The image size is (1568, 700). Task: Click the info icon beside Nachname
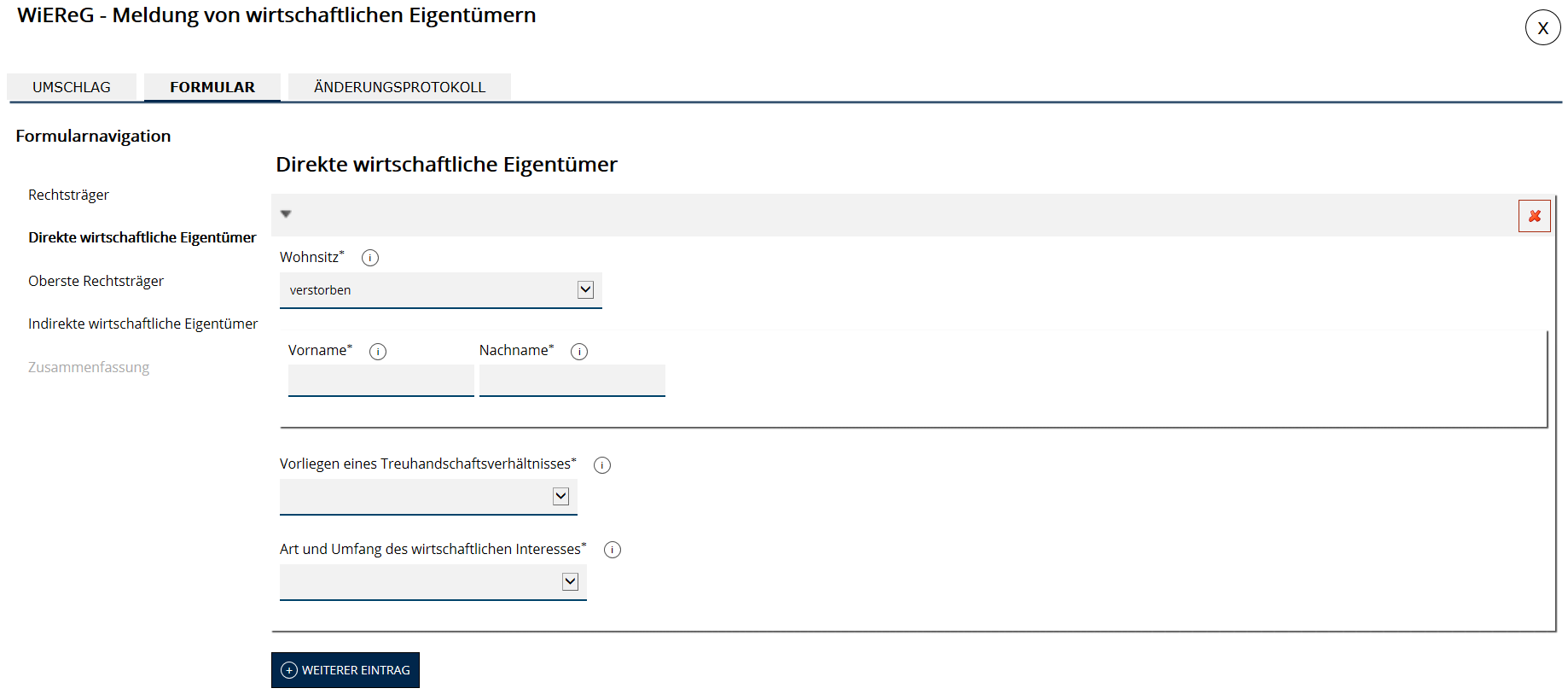579,352
